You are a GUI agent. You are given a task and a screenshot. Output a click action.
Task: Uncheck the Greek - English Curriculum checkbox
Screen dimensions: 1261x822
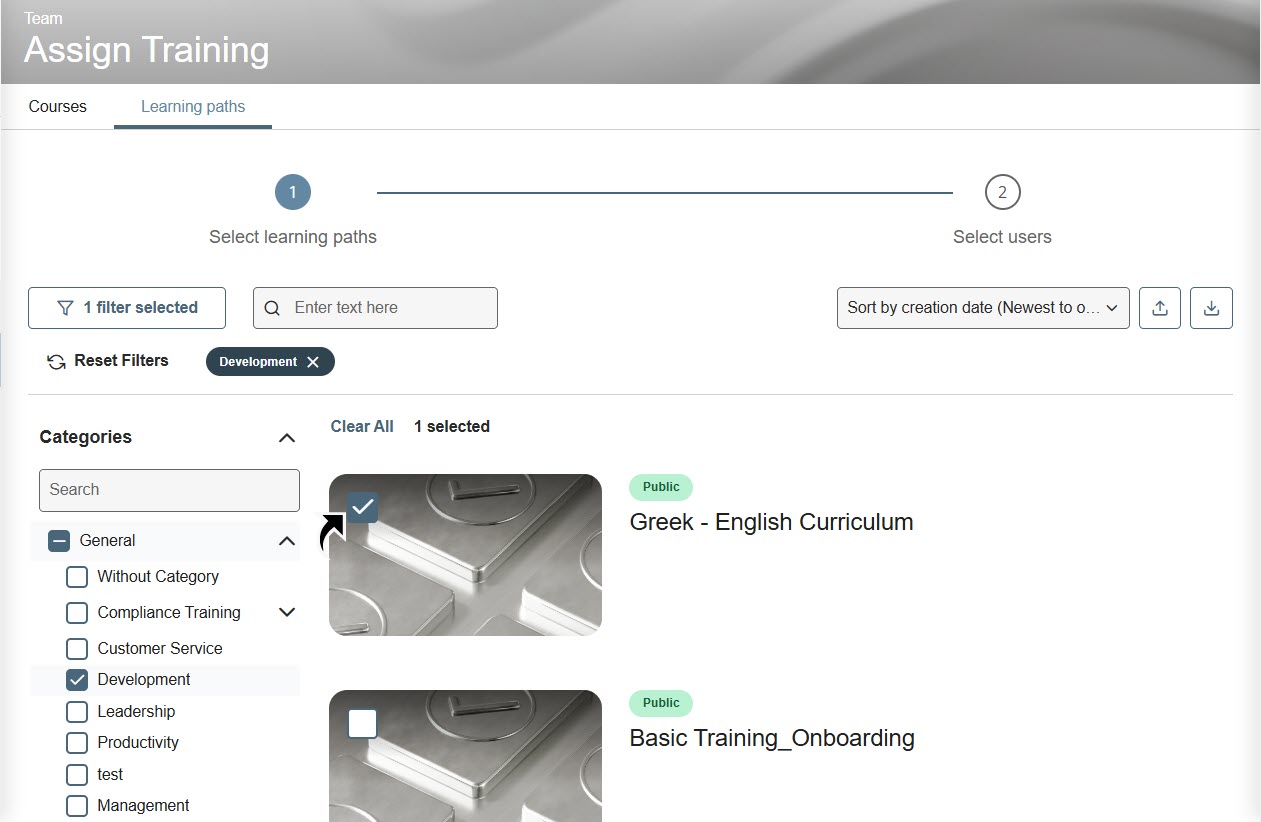point(362,508)
